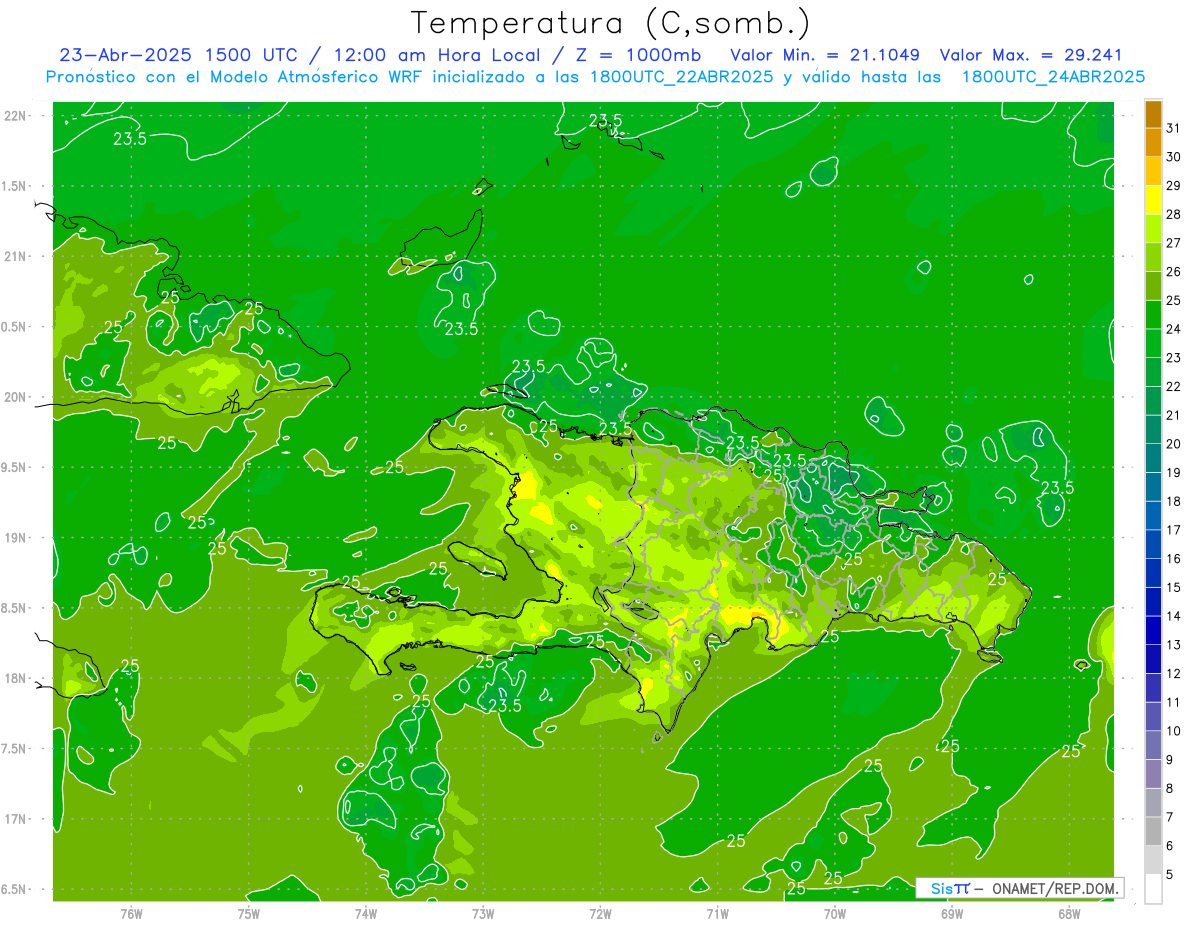Pick the amber legend band between 29 and 30

click(x=1153, y=172)
